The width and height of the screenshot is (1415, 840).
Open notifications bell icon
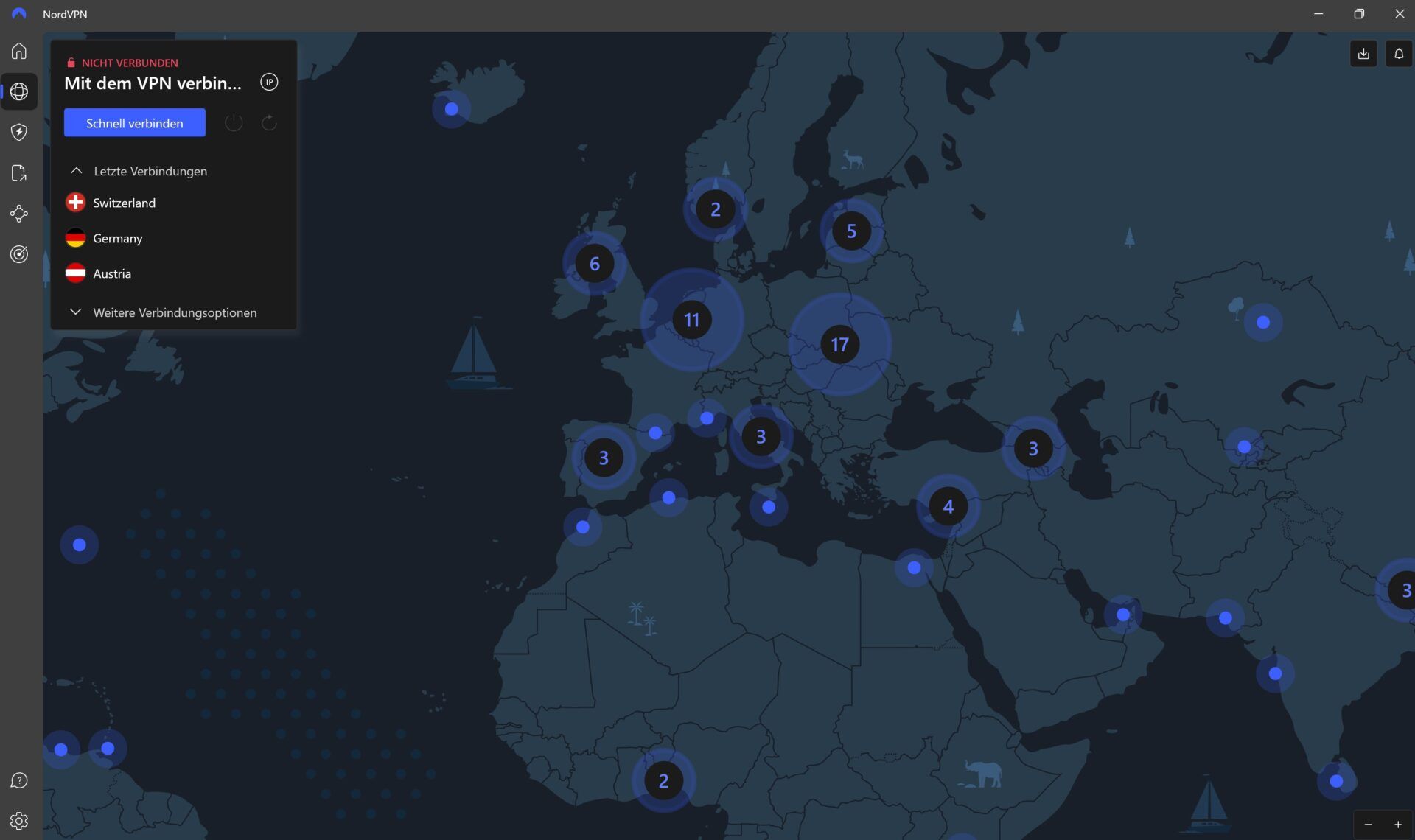tap(1399, 54)
